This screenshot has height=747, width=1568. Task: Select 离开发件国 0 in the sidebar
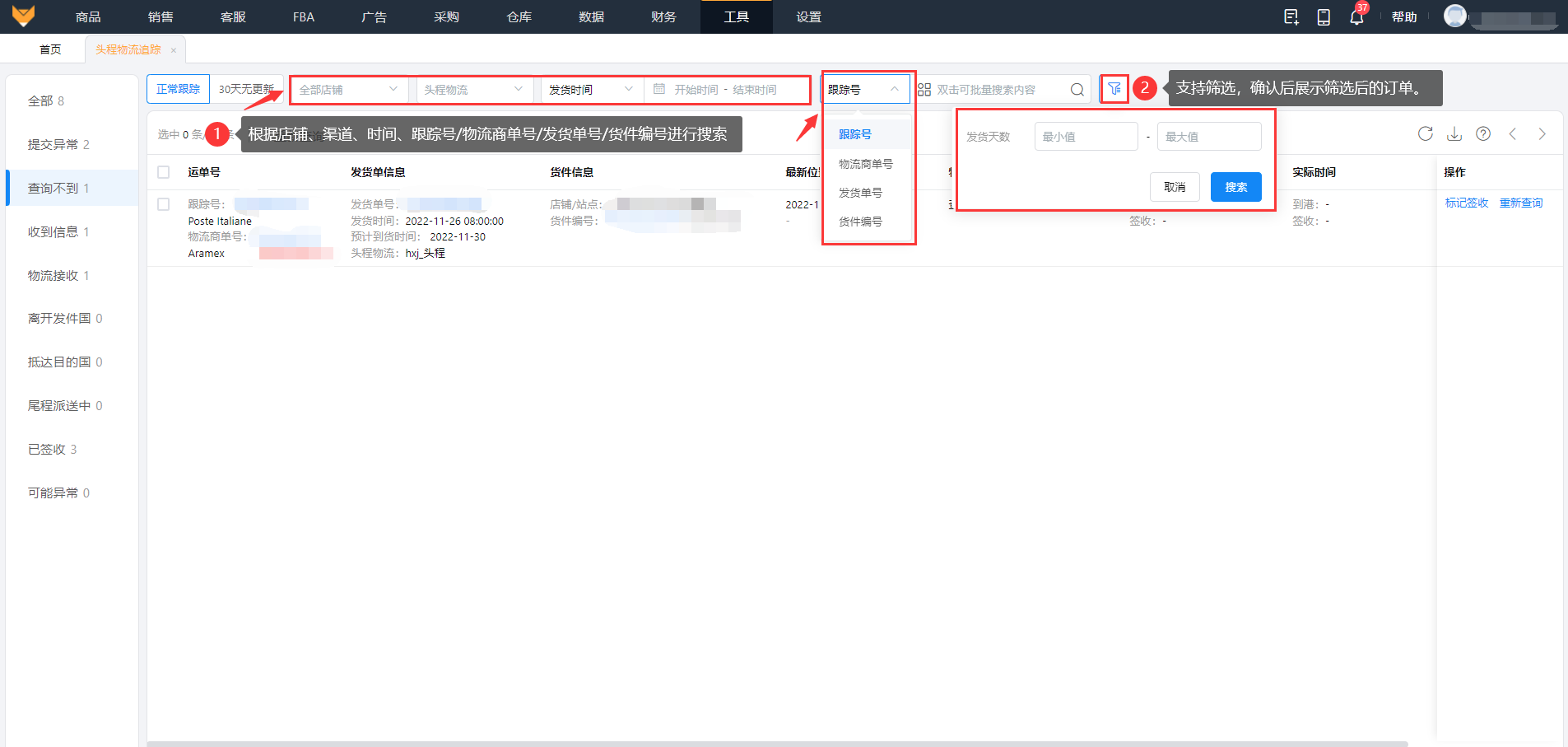[x=72, y=319]
